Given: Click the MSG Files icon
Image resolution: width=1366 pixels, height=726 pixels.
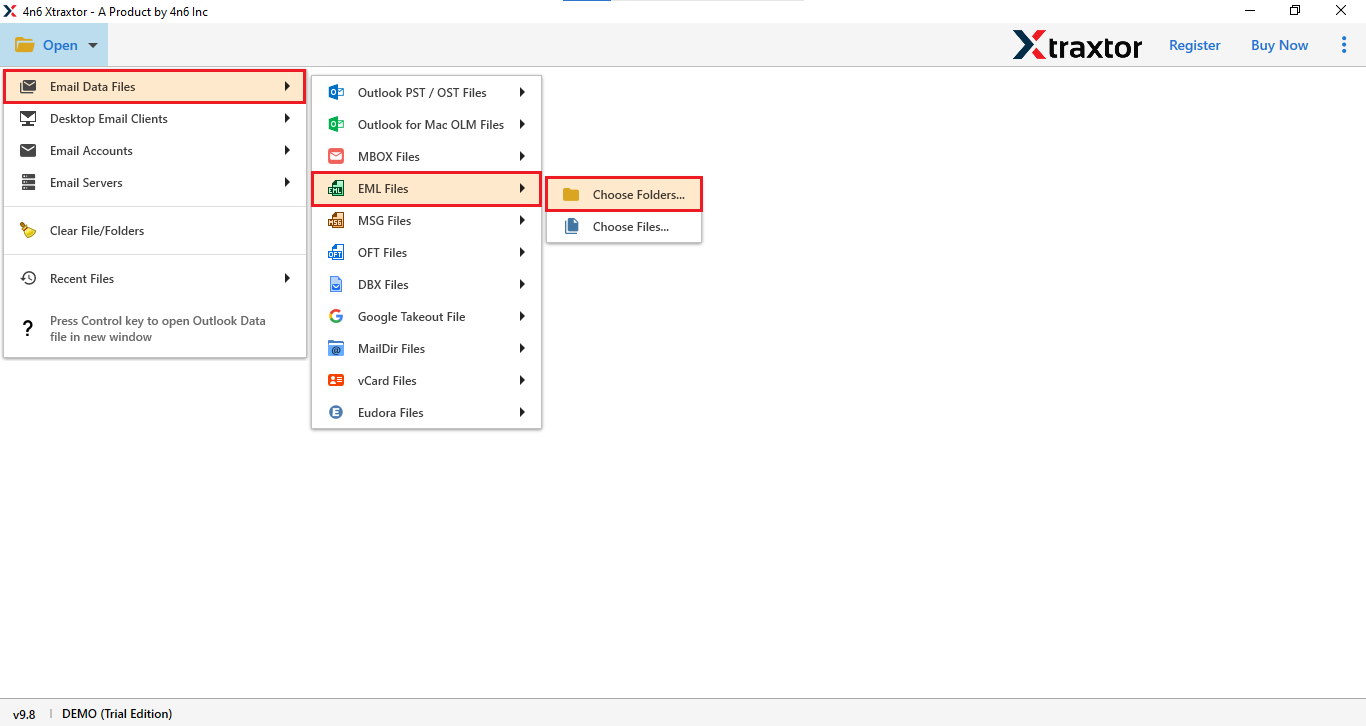Looking at the screenshot, I should [336, 220].
